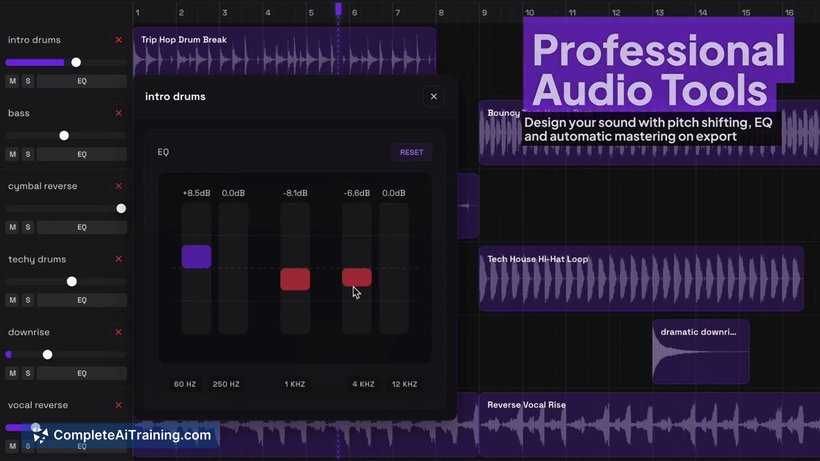Click the 250 Hz EQ band column
Screen dimensions: 820x461
click(233, 268)
